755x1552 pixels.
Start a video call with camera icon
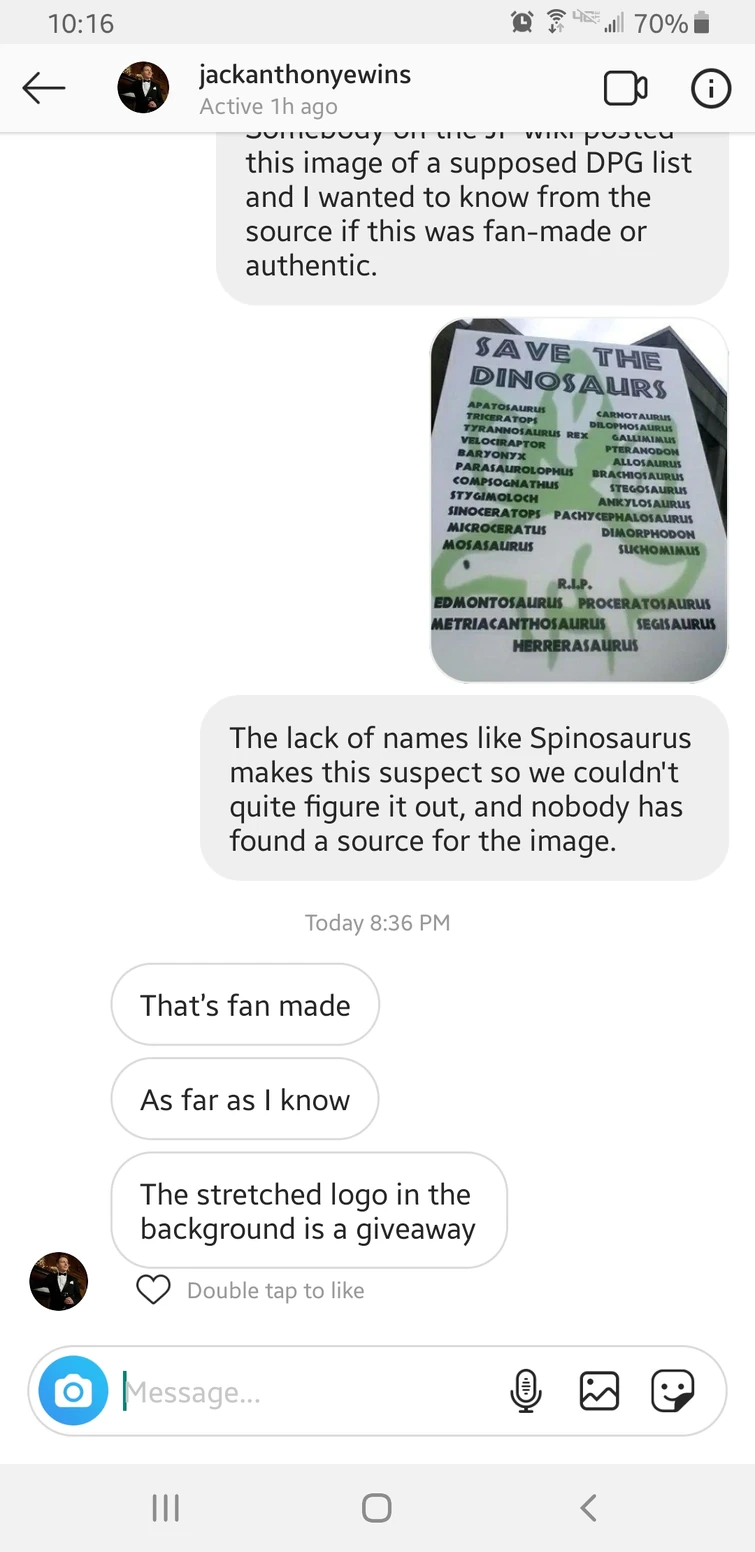tap(625, 89)
